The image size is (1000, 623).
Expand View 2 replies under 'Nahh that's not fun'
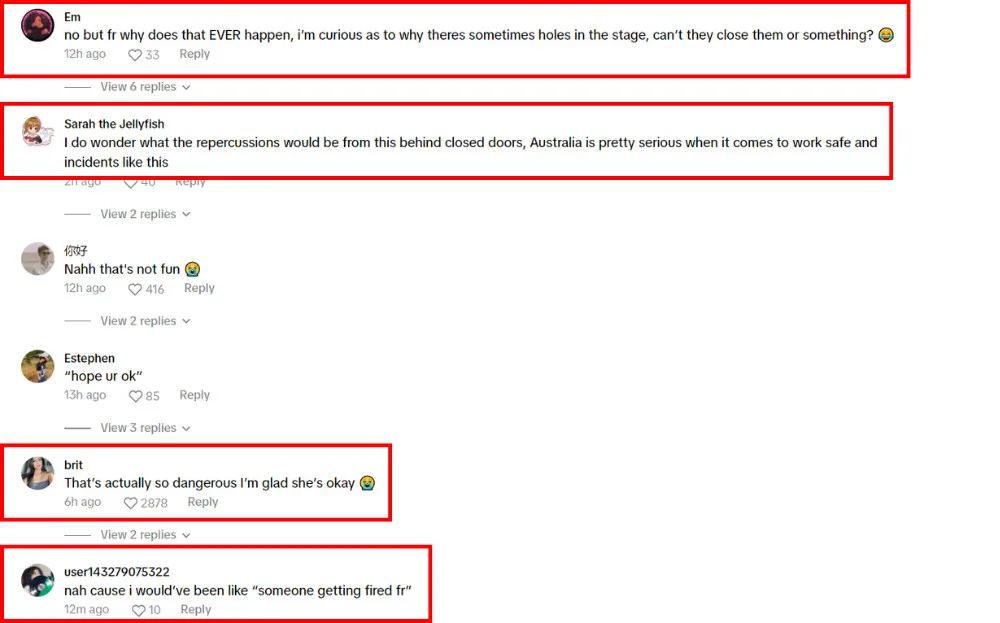[145, 321]
